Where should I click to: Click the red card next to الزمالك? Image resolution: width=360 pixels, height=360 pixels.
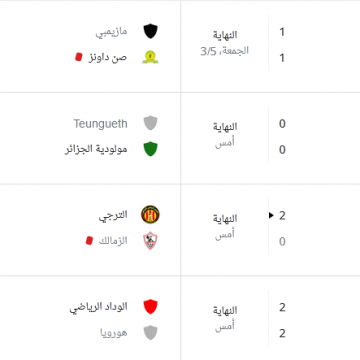click(89, 240)
